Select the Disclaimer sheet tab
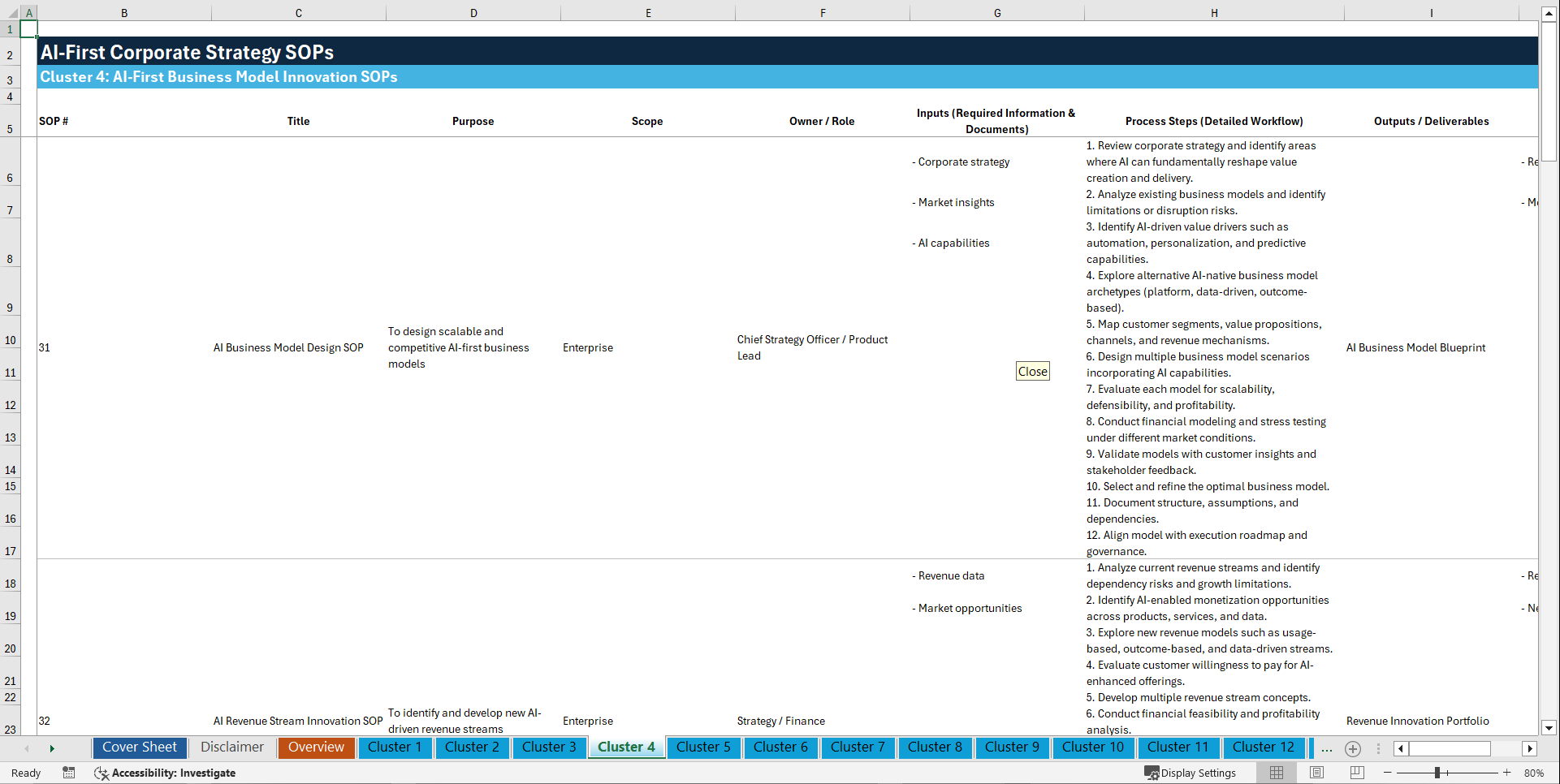Image resolution: width=1560 pixels, height=784 pixels. [x=231, y=747]
